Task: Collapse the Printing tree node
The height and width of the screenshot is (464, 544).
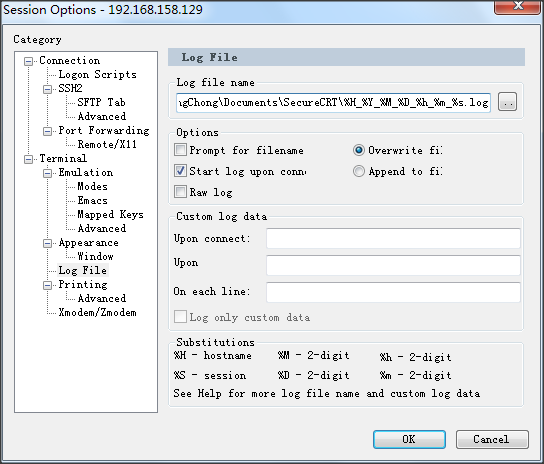Action: (48, 285)
